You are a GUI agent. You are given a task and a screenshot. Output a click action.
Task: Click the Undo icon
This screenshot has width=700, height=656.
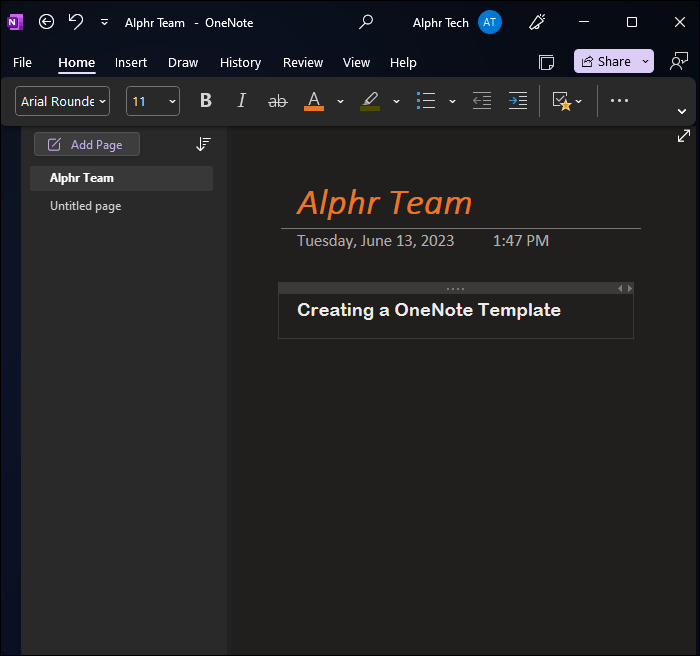point(76,22)
